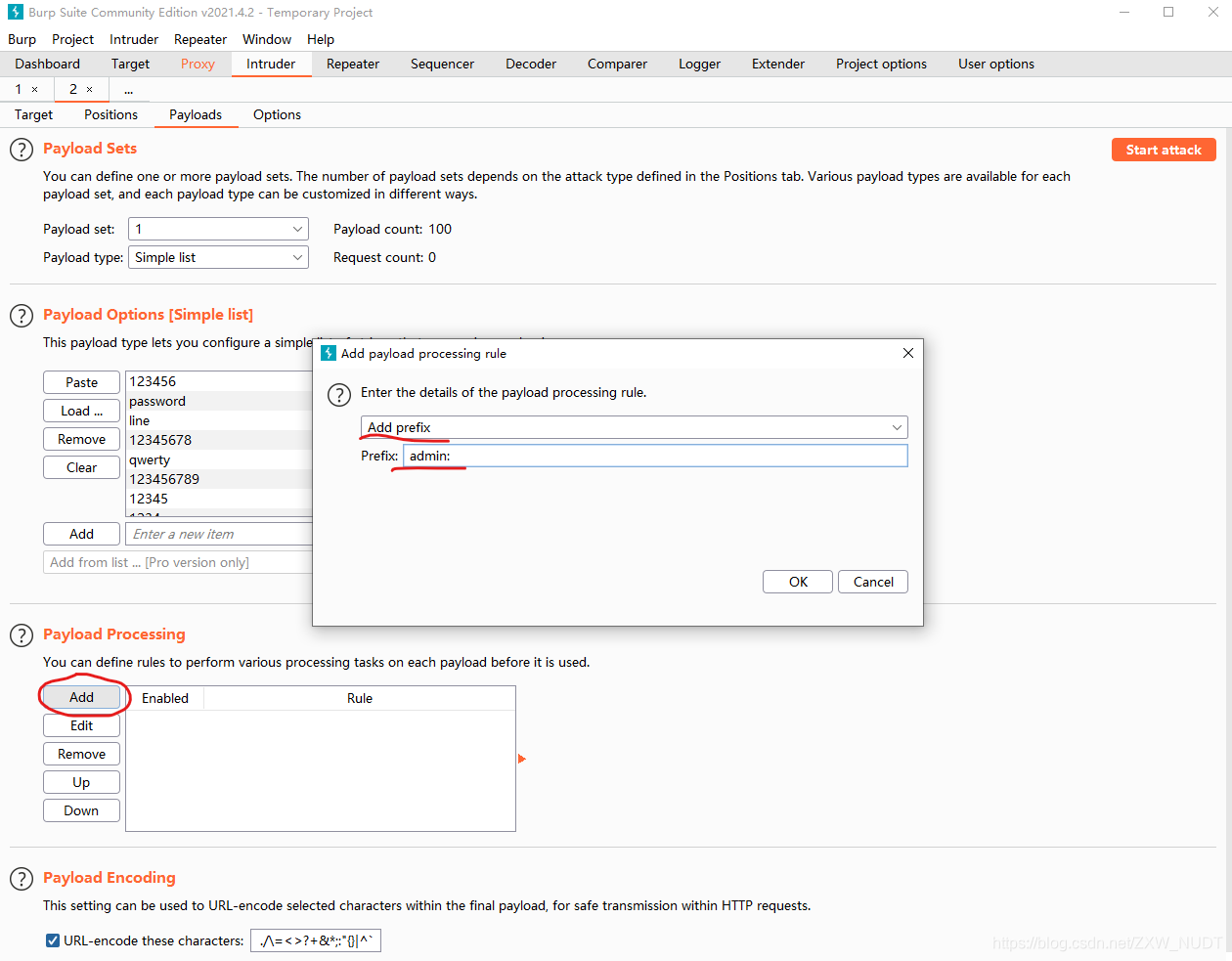Screen dimensions: 1232x961
Task: Click the Payload Encoding help icon
Action: (x=21, y=878)
